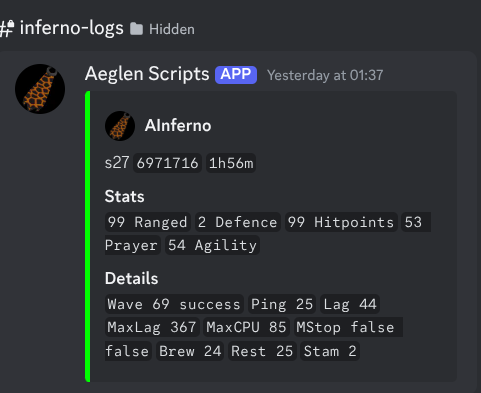
Task: Click the Hidden folder icon
Action: tap(136, 29)
